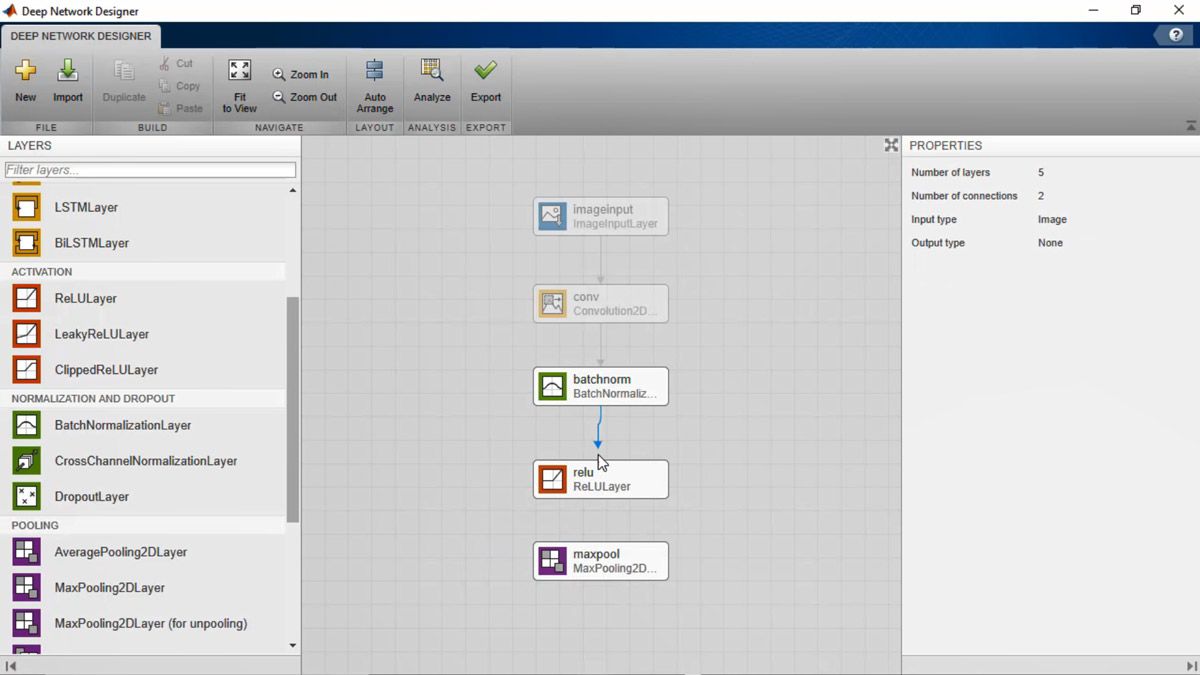Click the New network icon
This screenshot has width=1200, height=675.
(25, 72)
